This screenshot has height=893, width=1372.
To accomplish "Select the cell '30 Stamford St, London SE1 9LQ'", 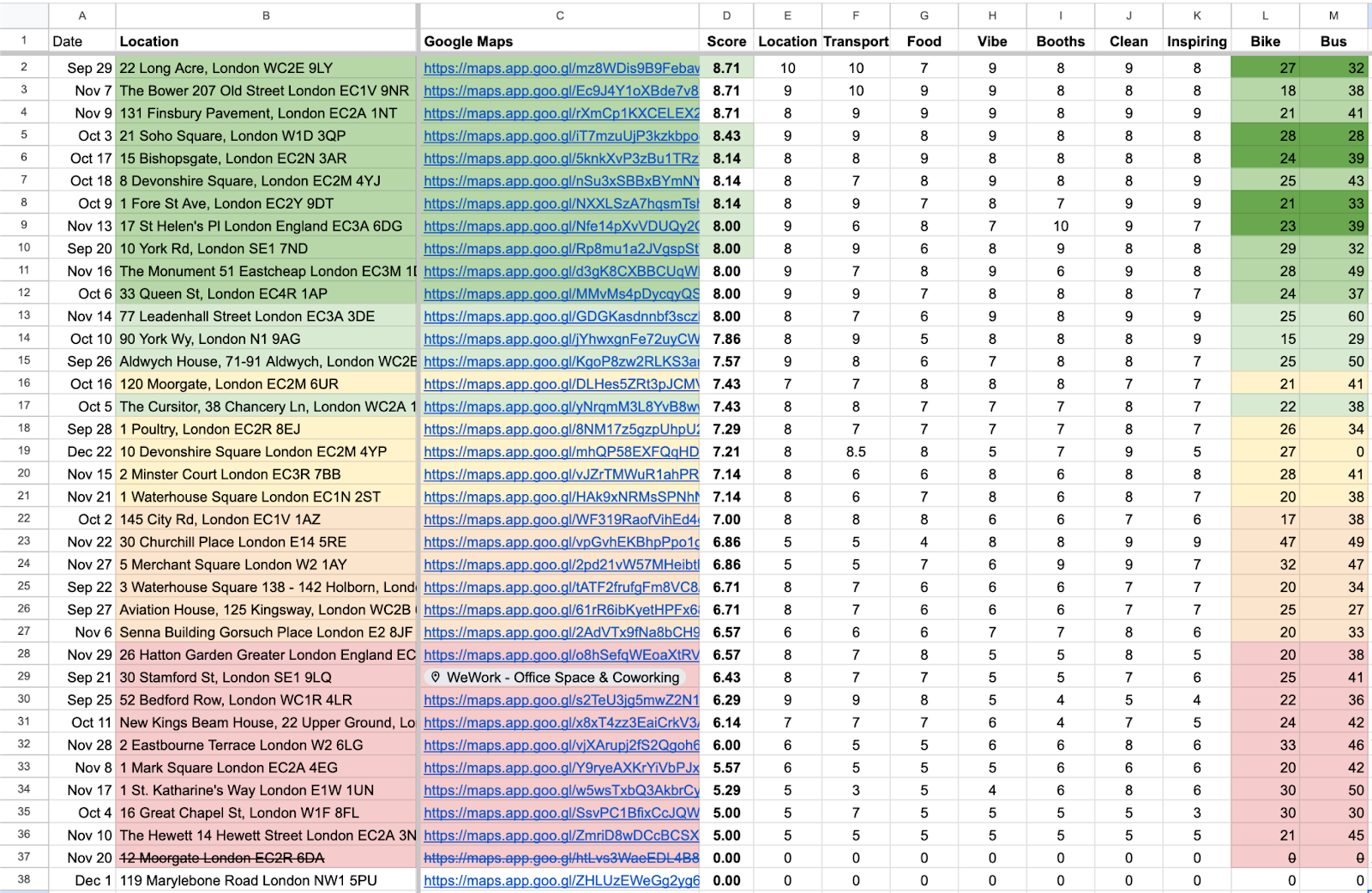I will click(x=266, y=678).
